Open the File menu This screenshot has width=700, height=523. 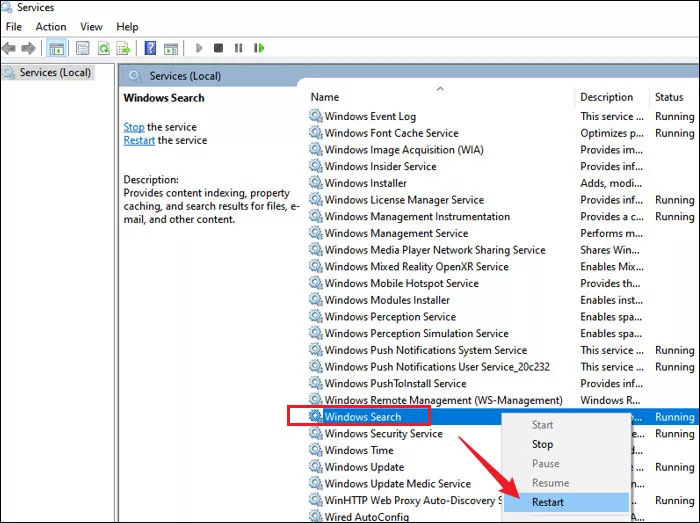(14, 27)
